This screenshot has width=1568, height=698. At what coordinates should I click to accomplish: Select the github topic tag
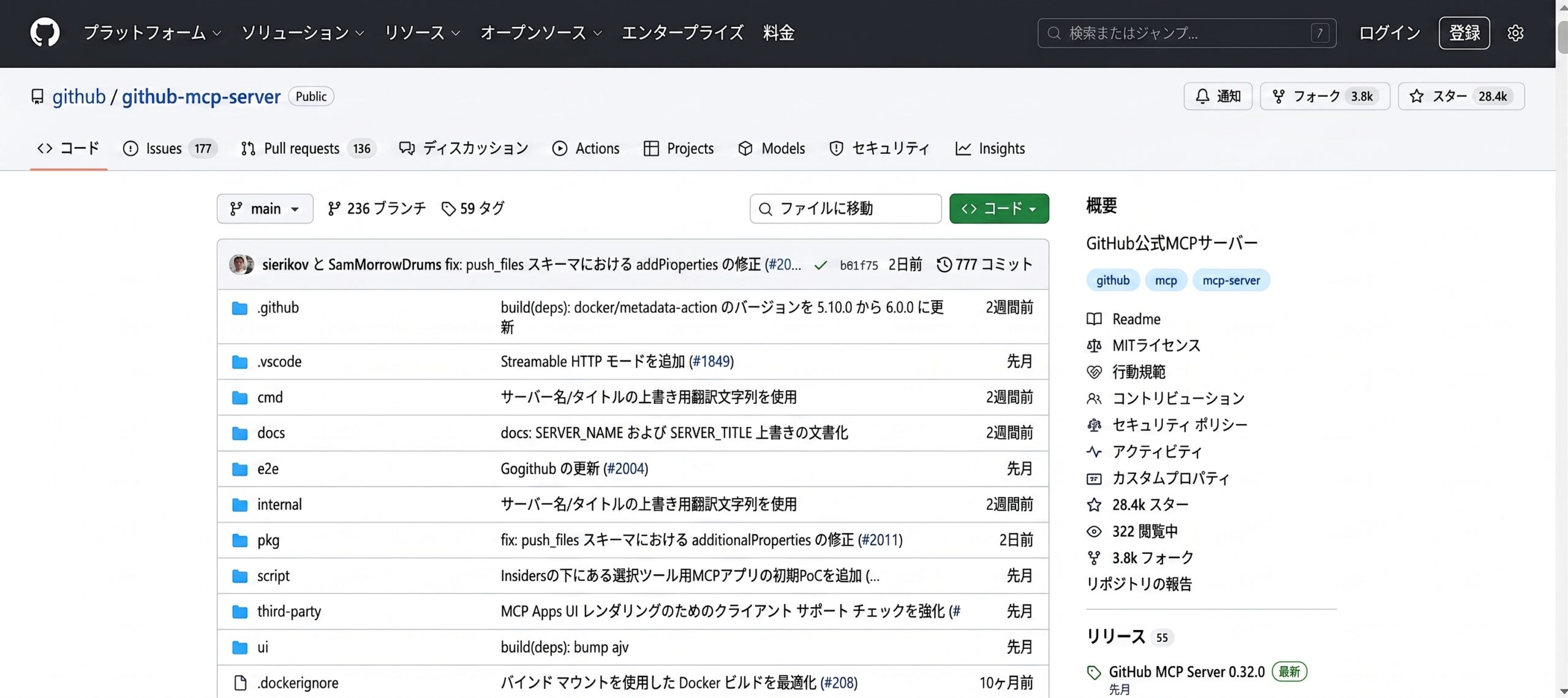click(x=1112, y=280)
